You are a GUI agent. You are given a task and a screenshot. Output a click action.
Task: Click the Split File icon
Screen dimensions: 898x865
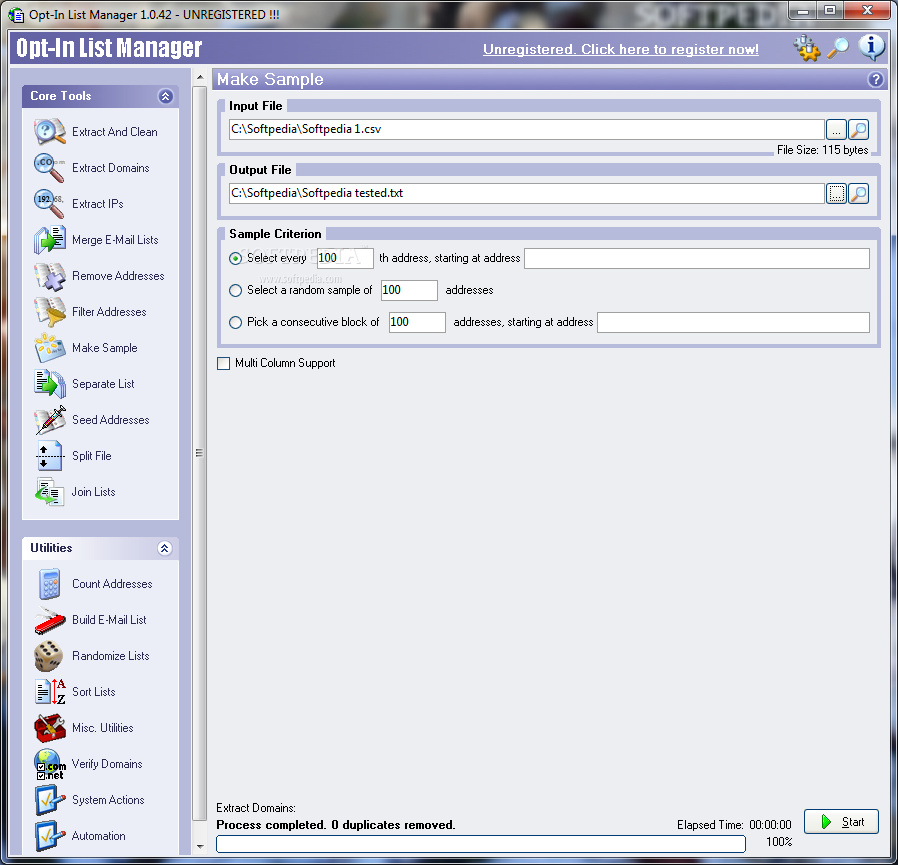pyautogui.click(x=49, y=456)
